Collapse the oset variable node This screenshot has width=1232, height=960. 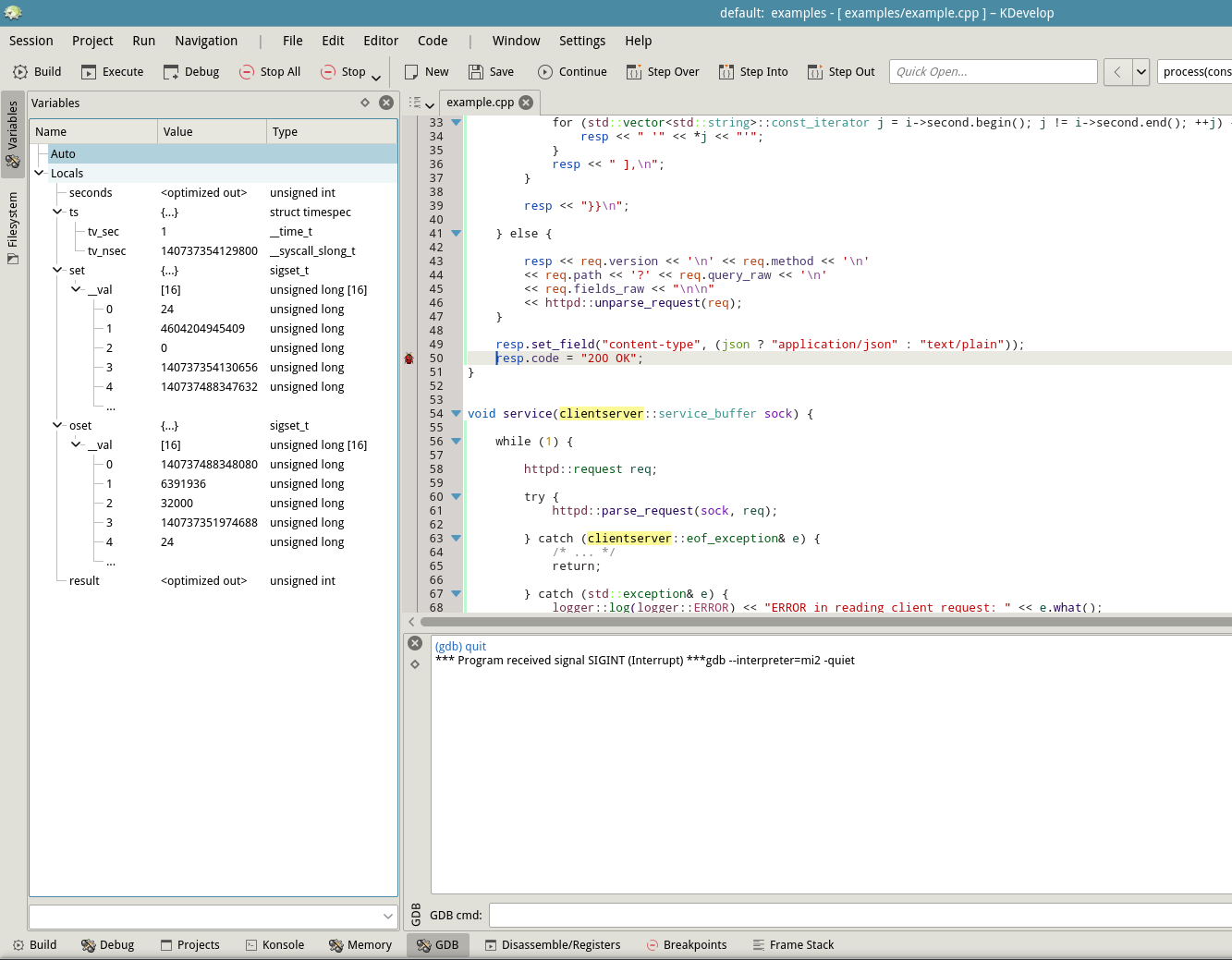pyautogui.click(x=57, y=425)
